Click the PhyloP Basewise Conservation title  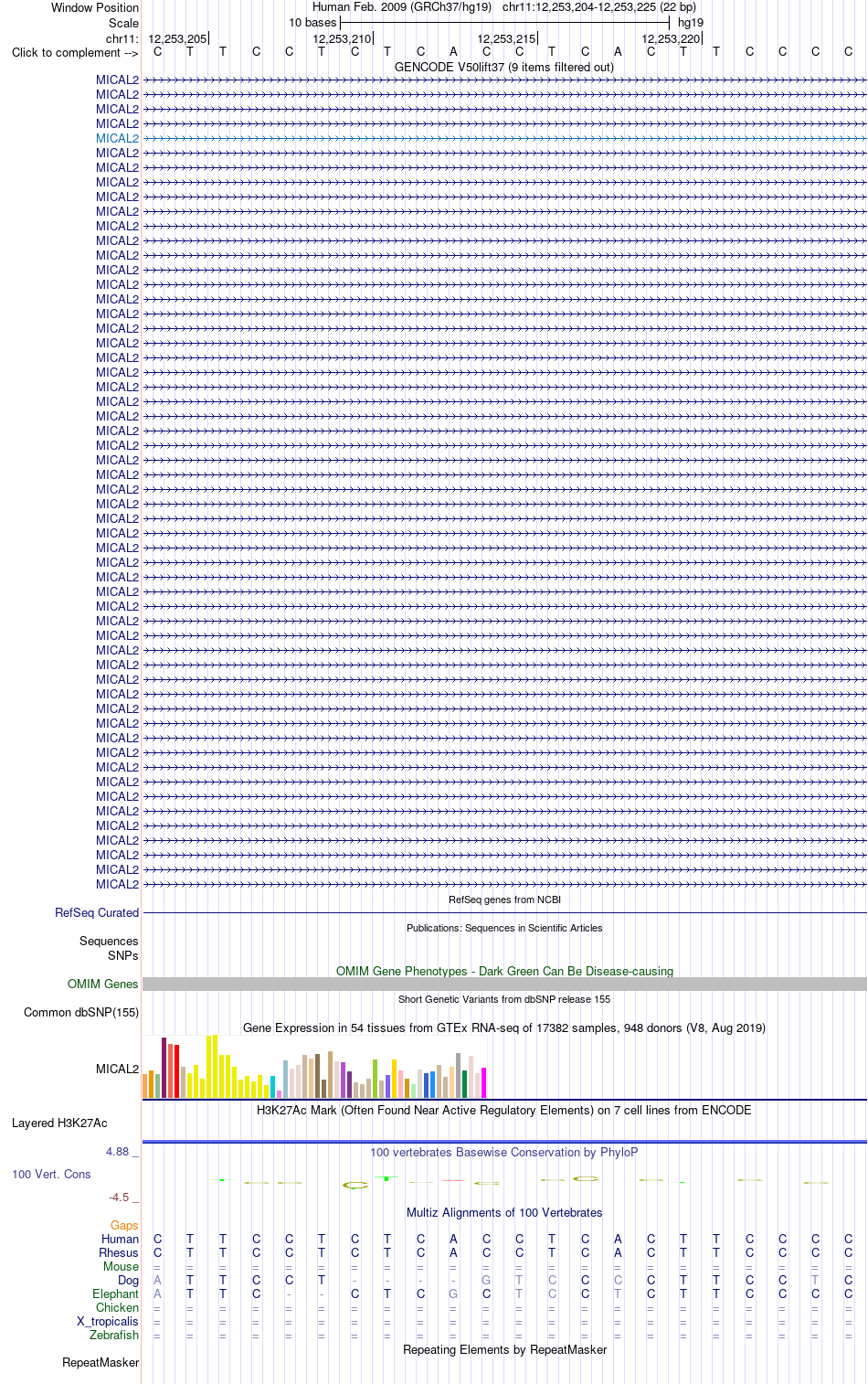tap(504, 1152)
